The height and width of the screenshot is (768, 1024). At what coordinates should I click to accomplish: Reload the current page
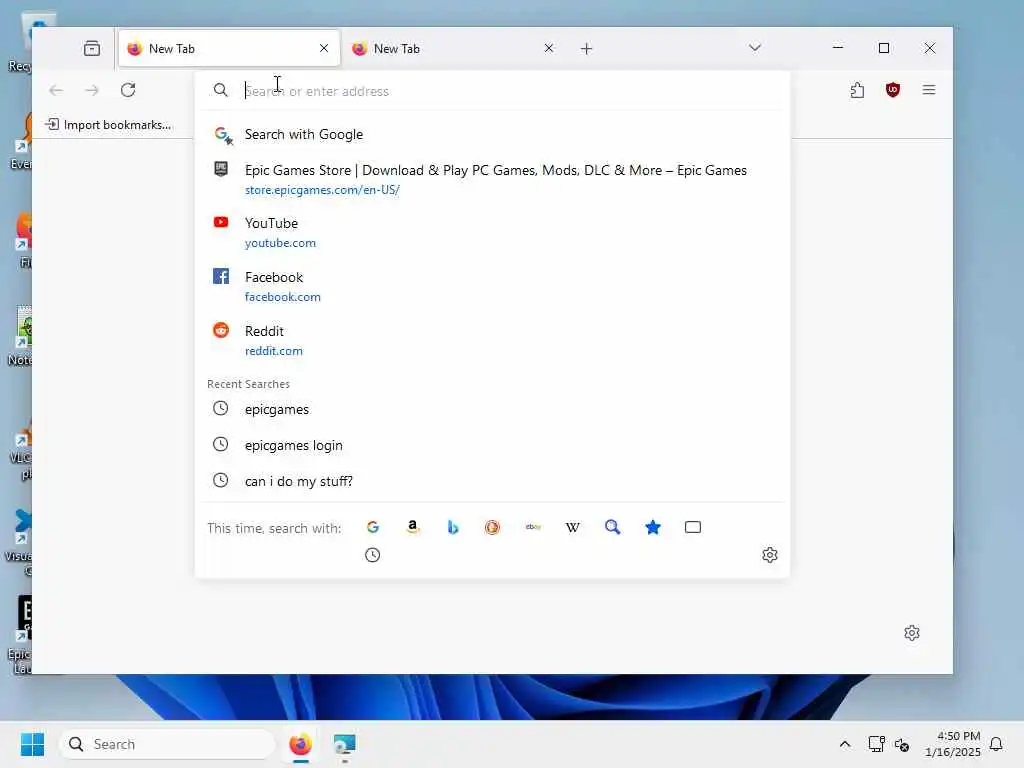[x=128, y=90]
